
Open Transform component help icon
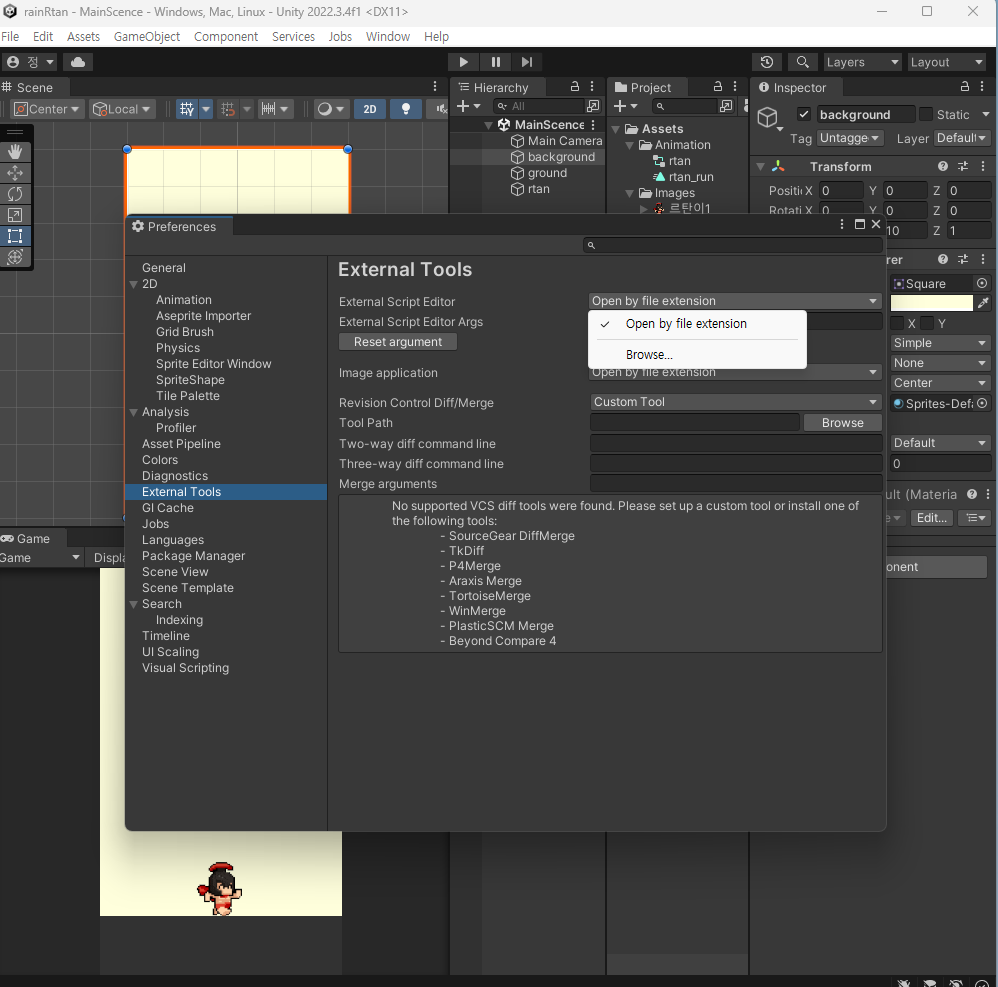point(943,166)
